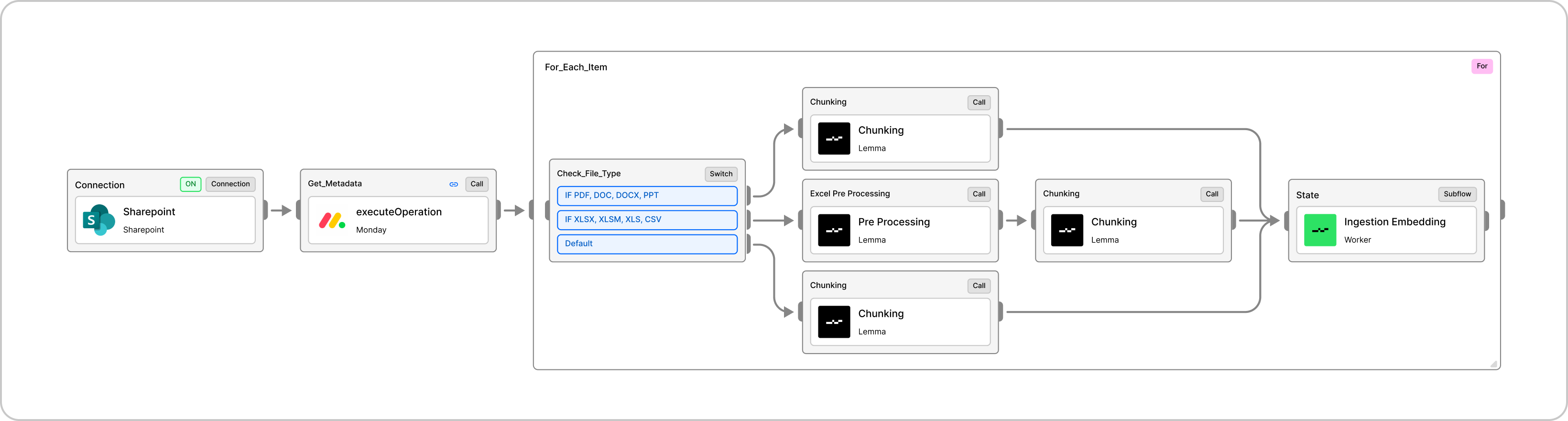Screen dimensions: 1568x421
Task: Click the pink For badge on For_Each_Item
Action: pos(1481,66)
